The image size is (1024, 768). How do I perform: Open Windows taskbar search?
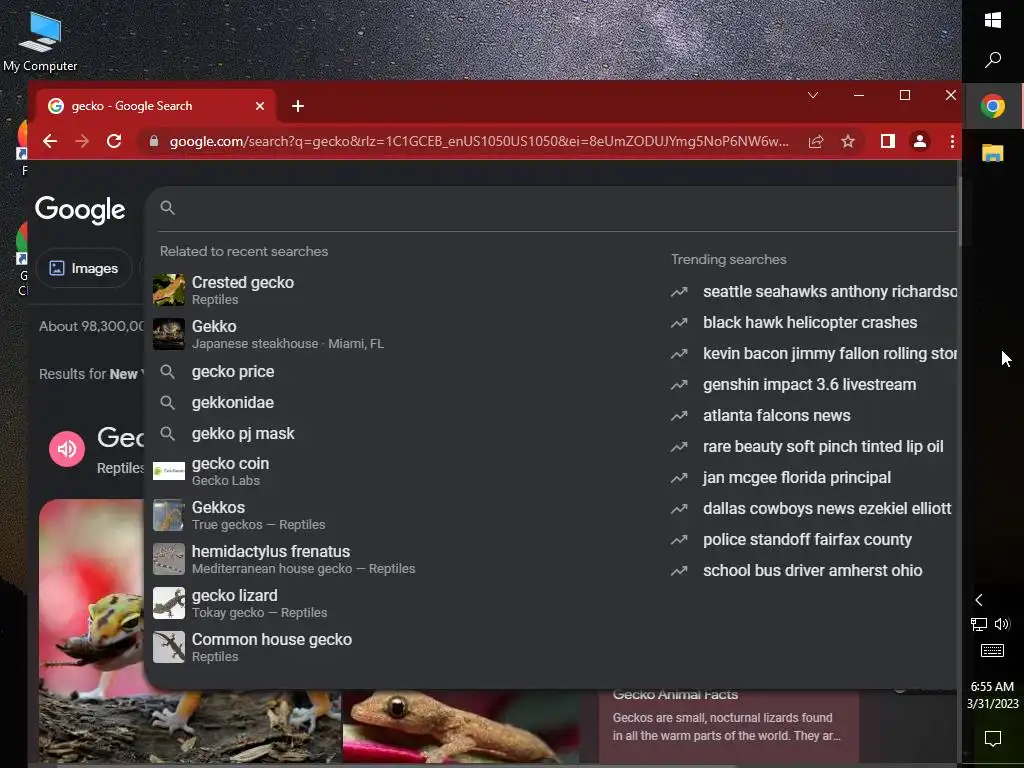click(x=993, y=60)
